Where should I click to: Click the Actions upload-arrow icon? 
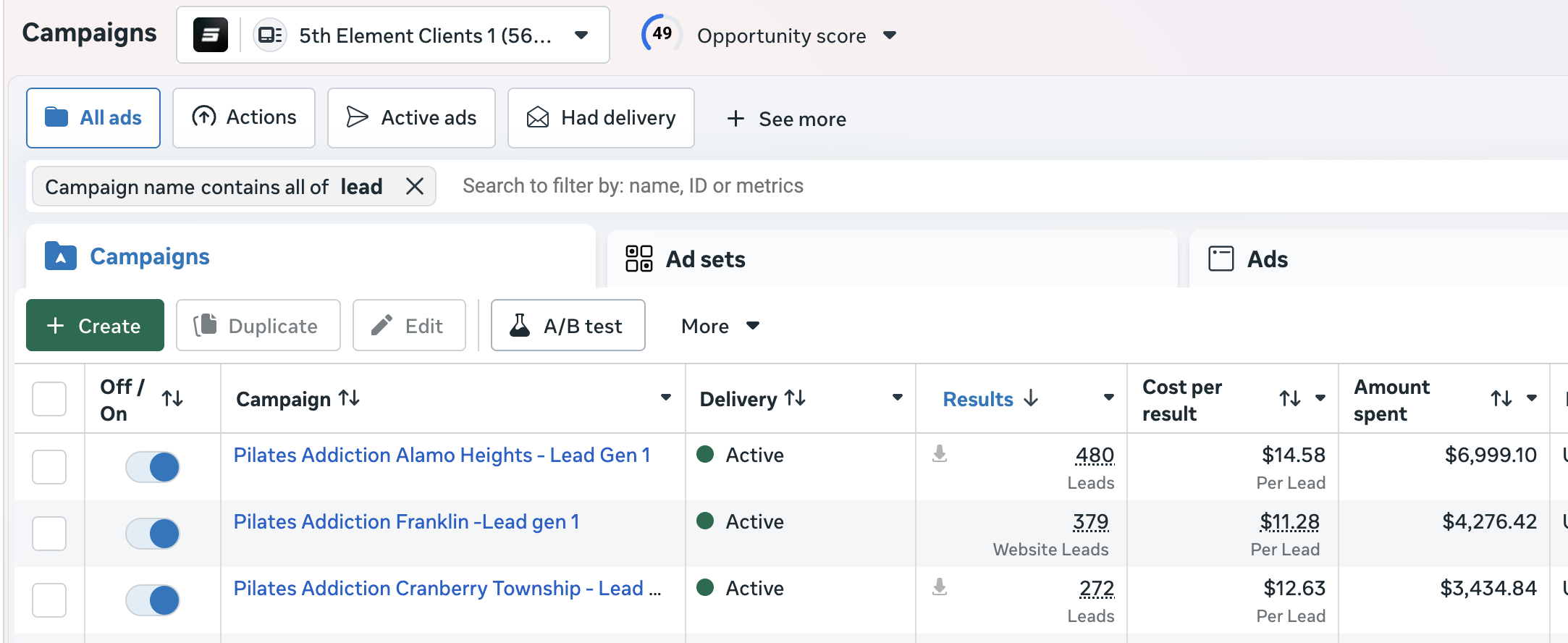pos(204,117)
